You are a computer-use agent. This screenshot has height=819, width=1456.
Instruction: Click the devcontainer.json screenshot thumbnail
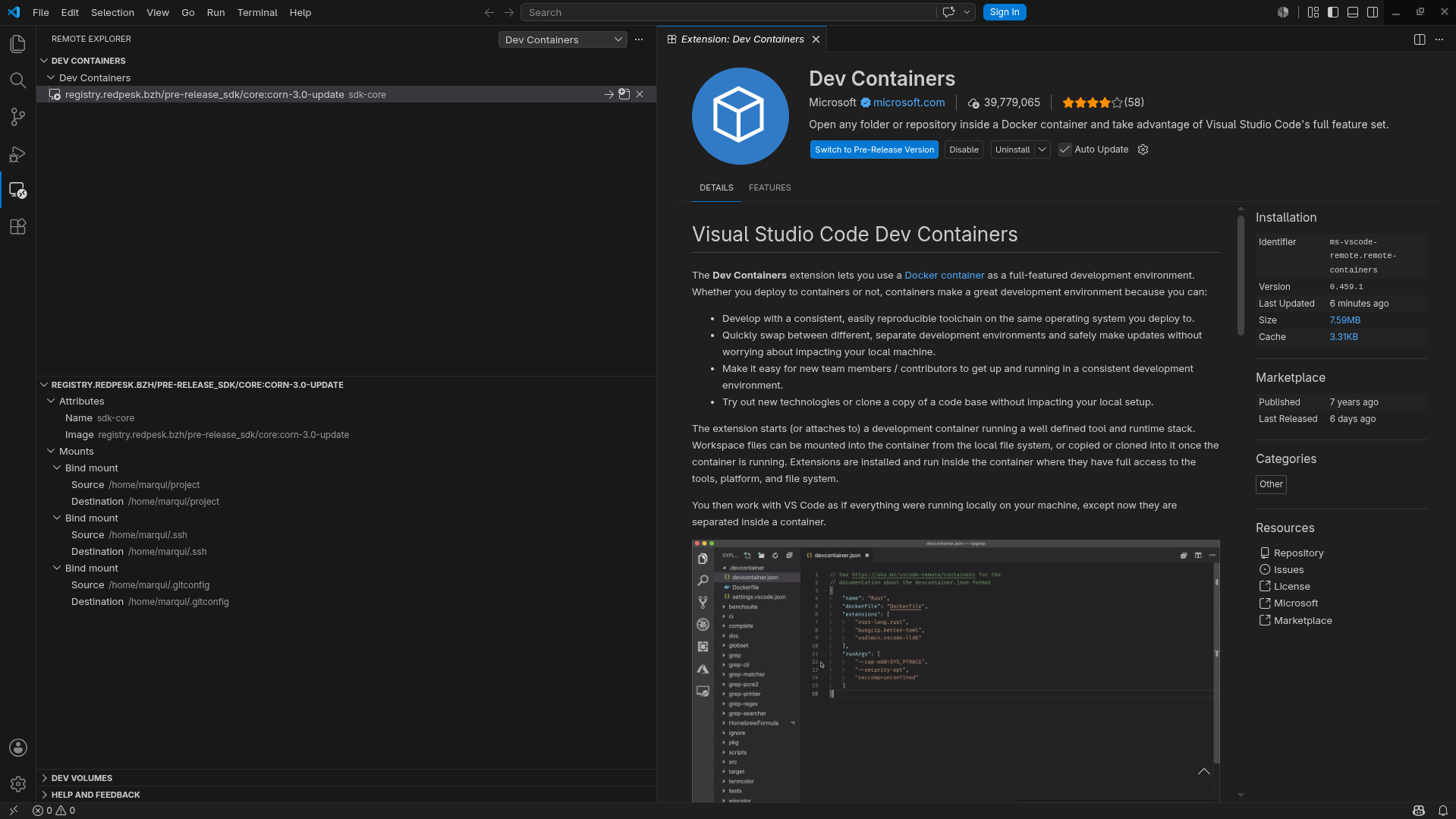(956, 671)
